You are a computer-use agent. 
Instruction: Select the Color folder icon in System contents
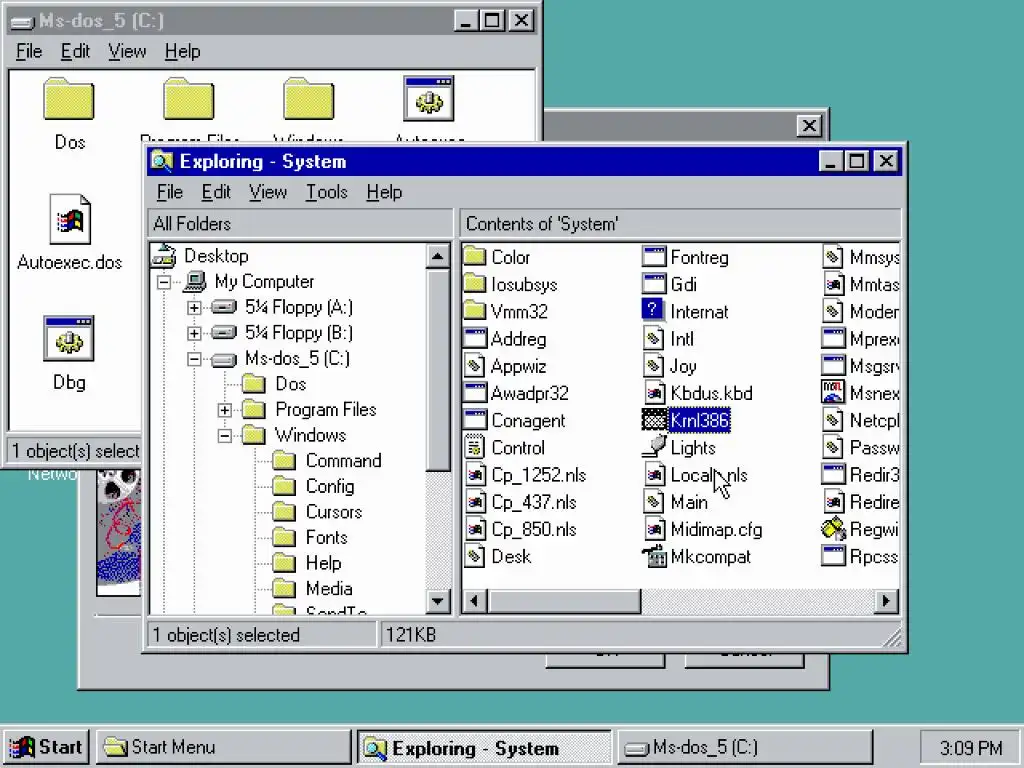(x=475, y=257)
